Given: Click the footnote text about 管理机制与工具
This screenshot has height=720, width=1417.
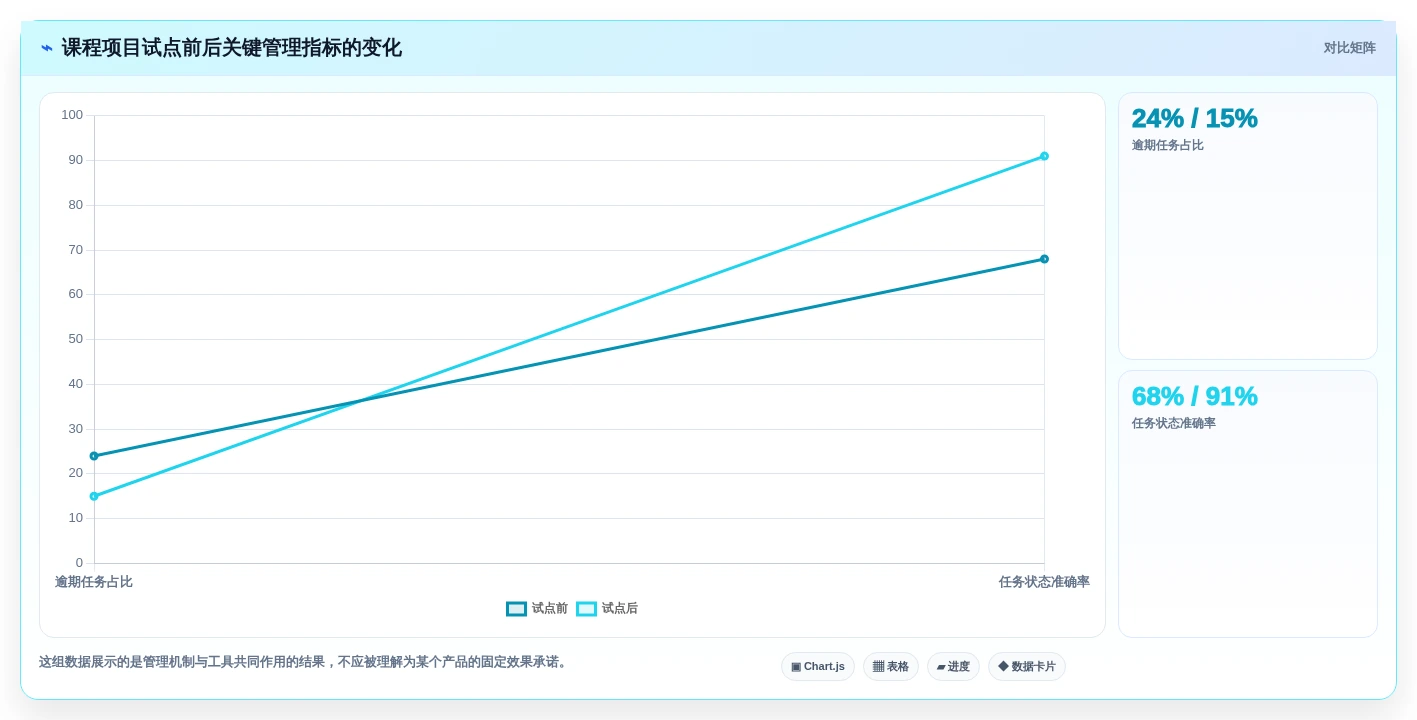Looking at the screenshot, I should [305, 662].
